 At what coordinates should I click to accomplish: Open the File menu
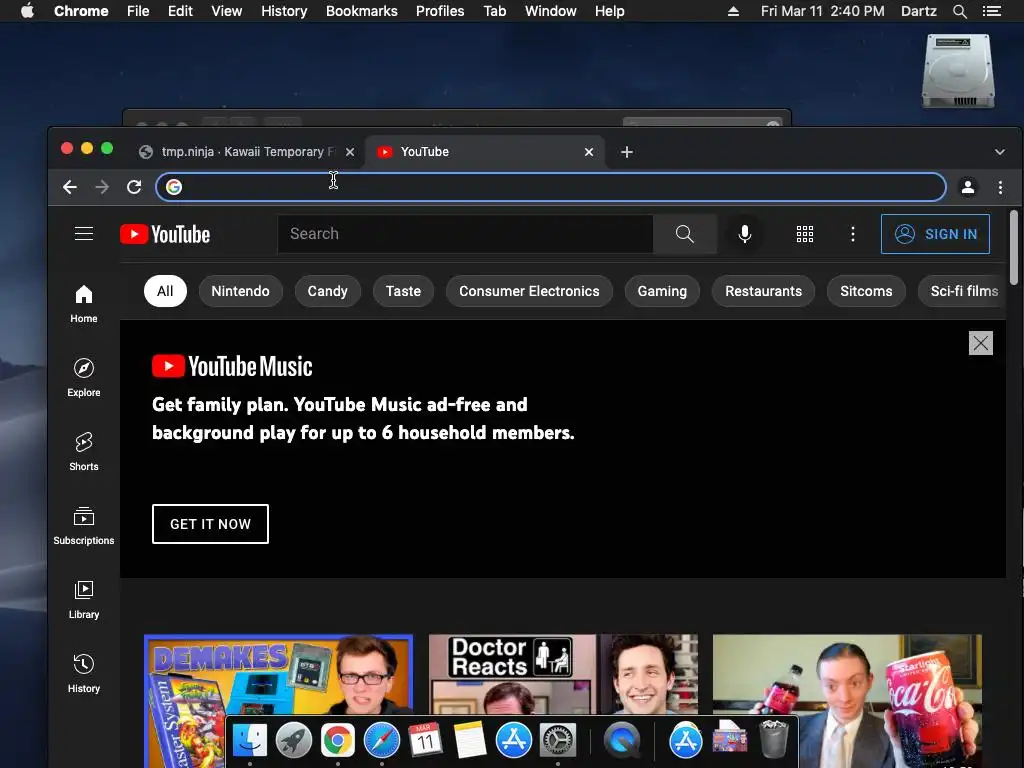click(138, 11)
